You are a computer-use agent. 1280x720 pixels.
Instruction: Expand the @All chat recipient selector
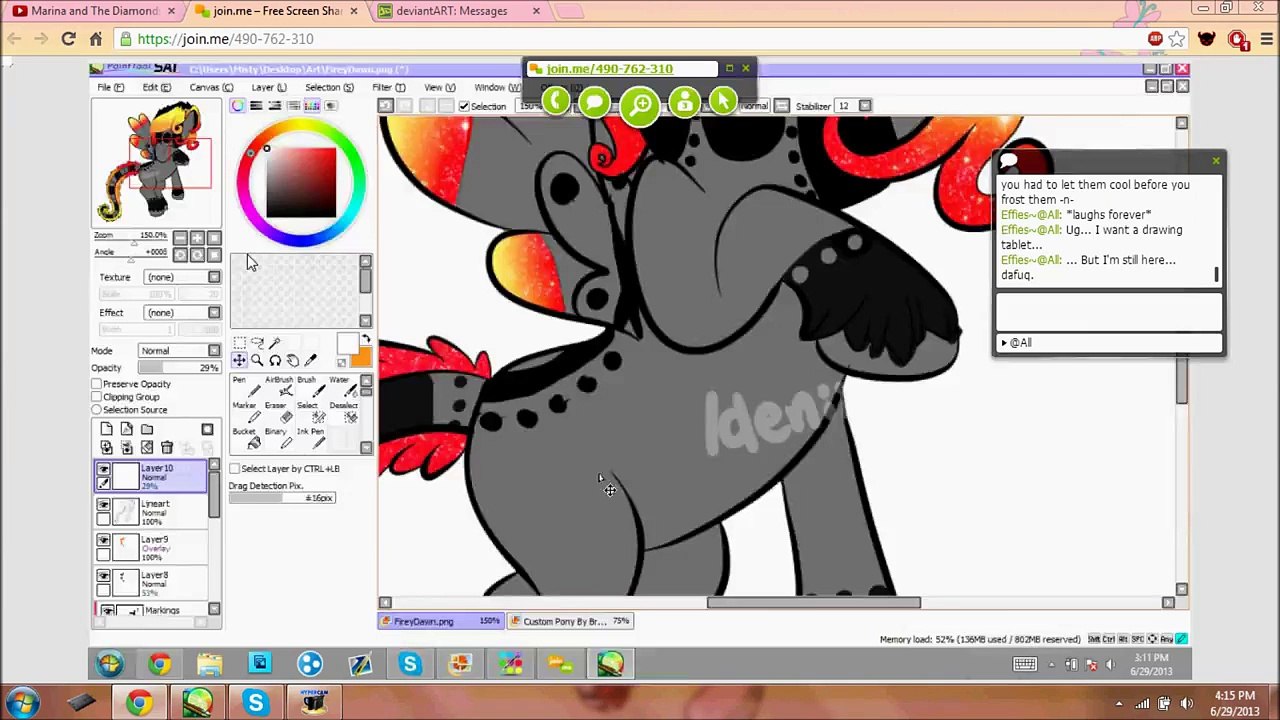(1108, 343)
